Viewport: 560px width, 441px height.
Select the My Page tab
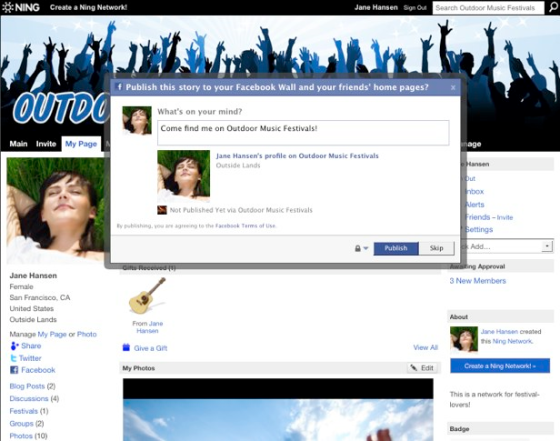(x=81, y=144)
